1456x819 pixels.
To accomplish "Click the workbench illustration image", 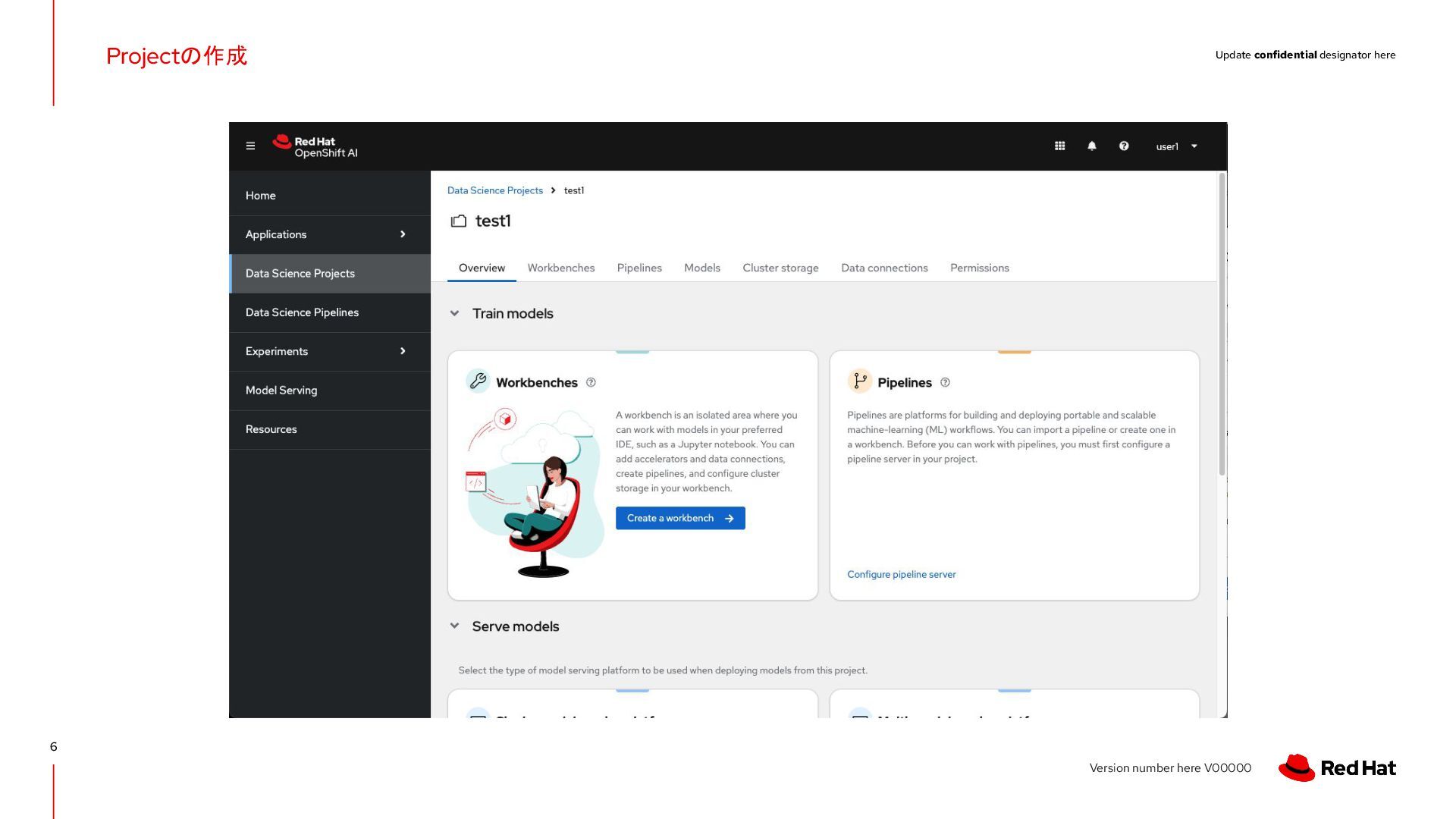I will click(x=535, y=493).
